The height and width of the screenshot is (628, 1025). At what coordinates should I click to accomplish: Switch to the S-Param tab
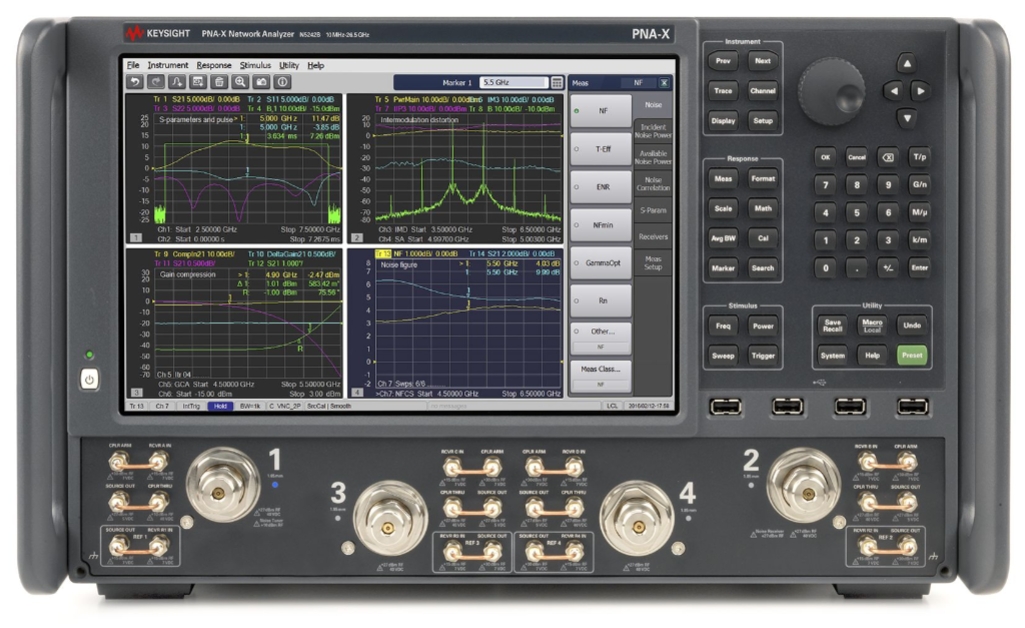coord(652,210)
